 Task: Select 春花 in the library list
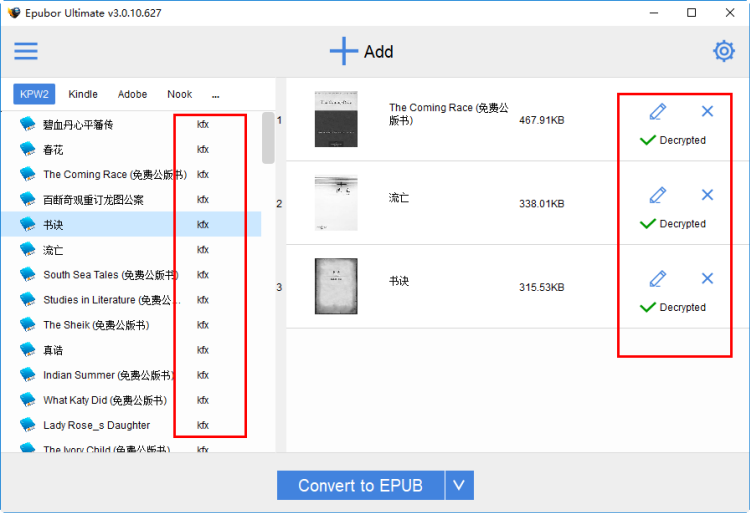click(x=53, y=150)
